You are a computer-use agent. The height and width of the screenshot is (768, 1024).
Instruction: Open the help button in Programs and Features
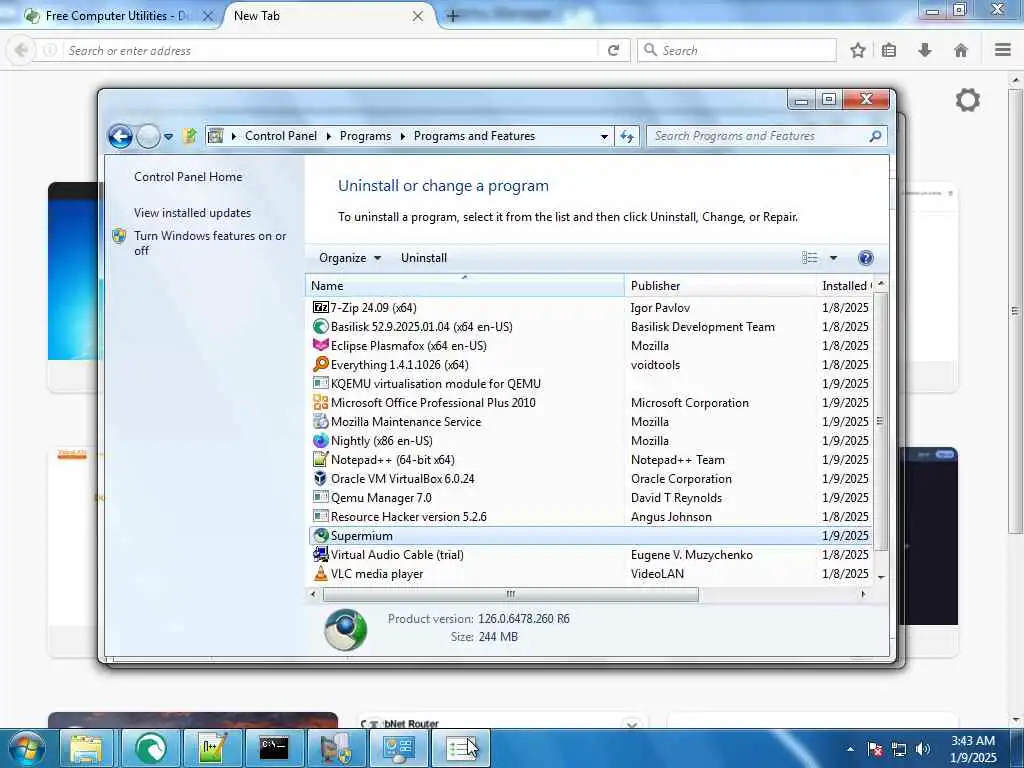click(x=865, y=258)
